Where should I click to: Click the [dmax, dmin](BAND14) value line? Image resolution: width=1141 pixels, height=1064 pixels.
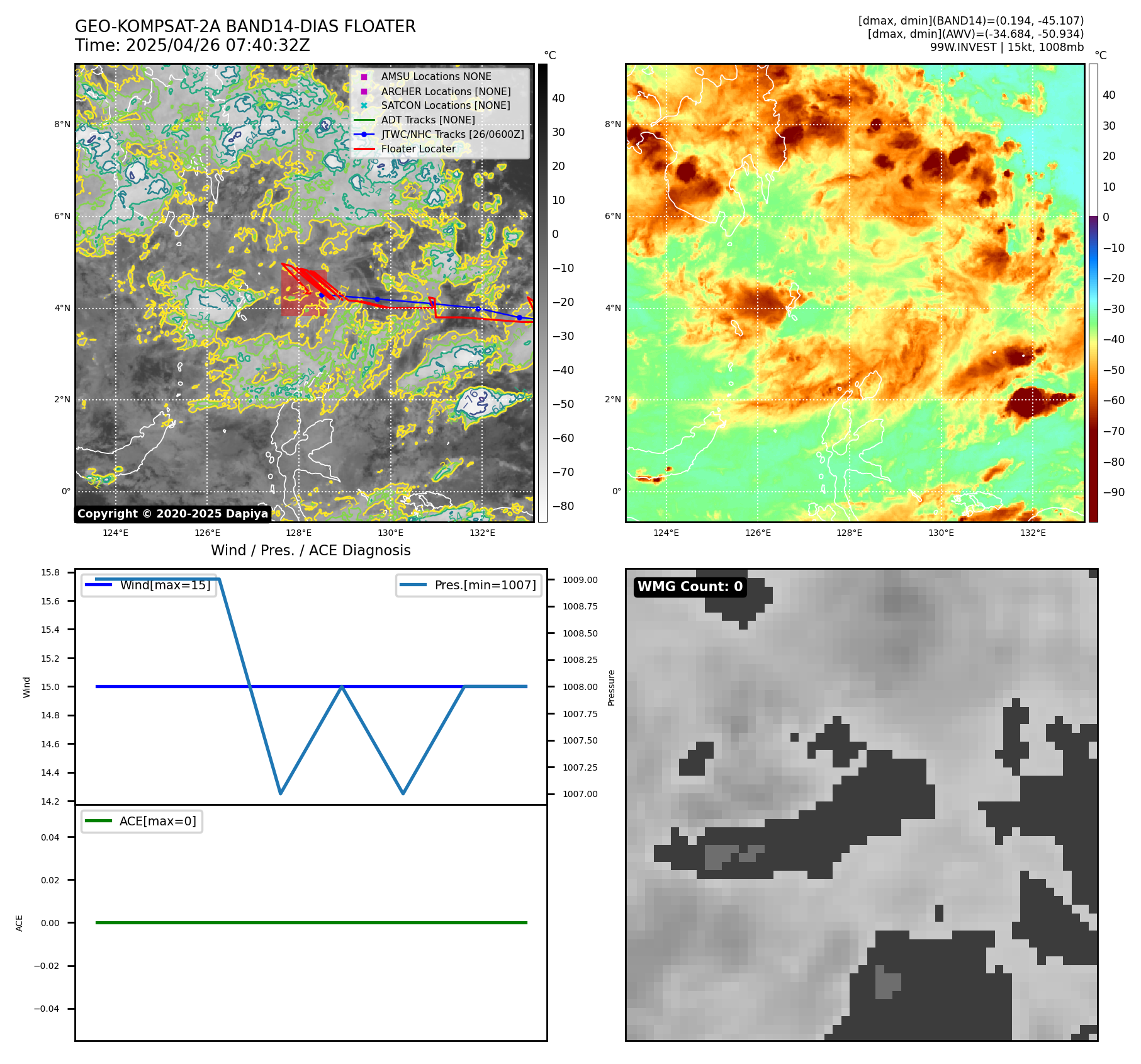pos(971,21)
